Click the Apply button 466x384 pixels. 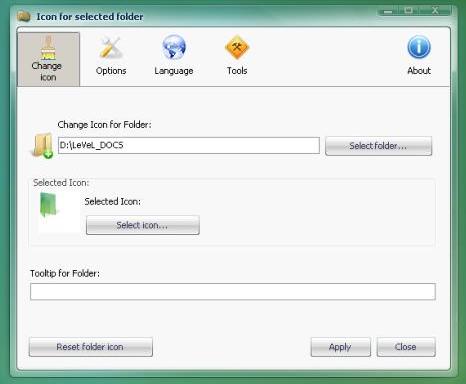340,347
